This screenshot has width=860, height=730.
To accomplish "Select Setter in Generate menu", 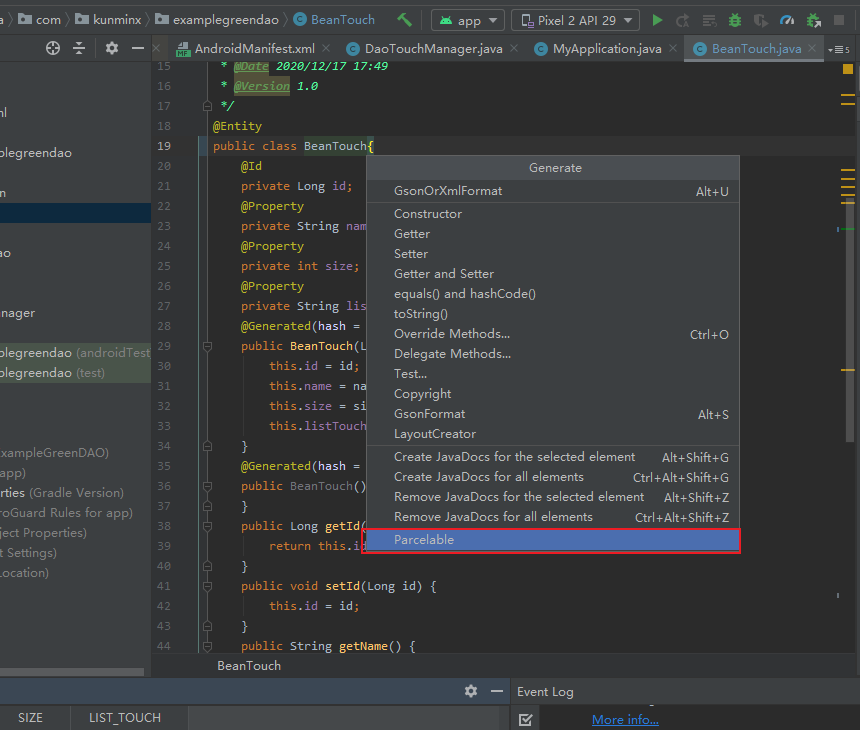I will pyautogui.click(x=553, y=254).
